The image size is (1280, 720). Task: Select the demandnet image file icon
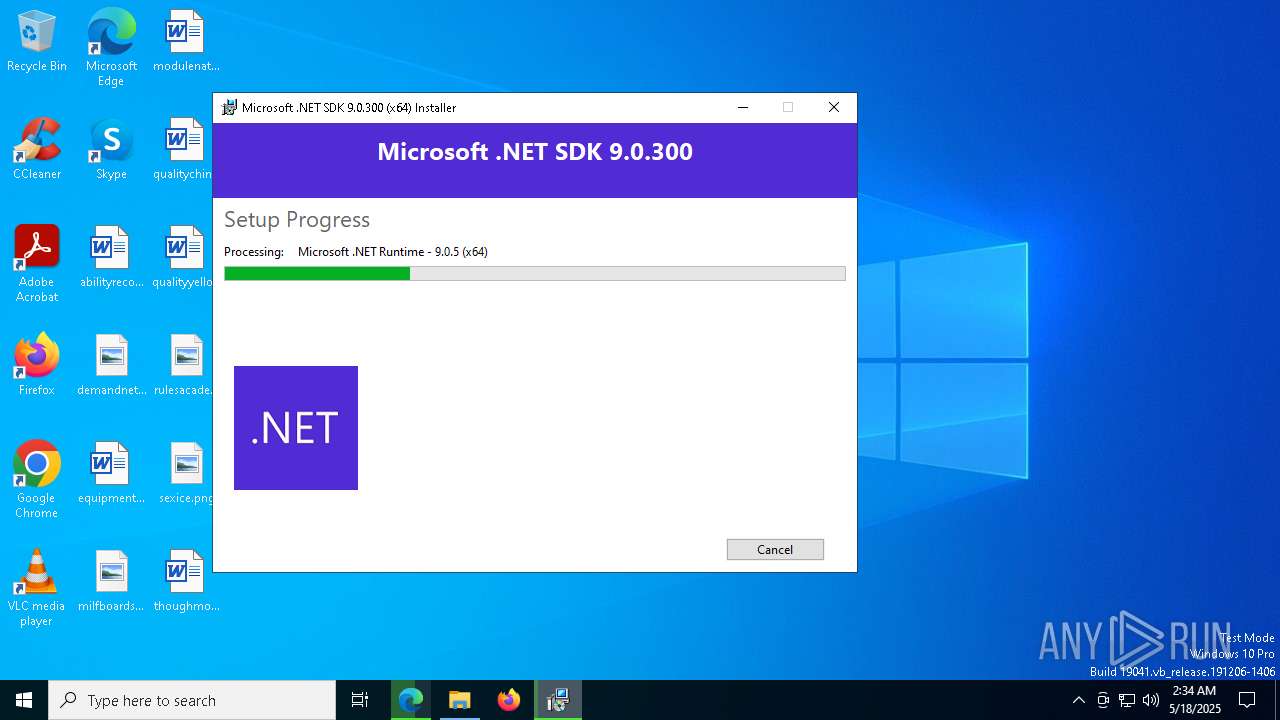click(111, 366)
